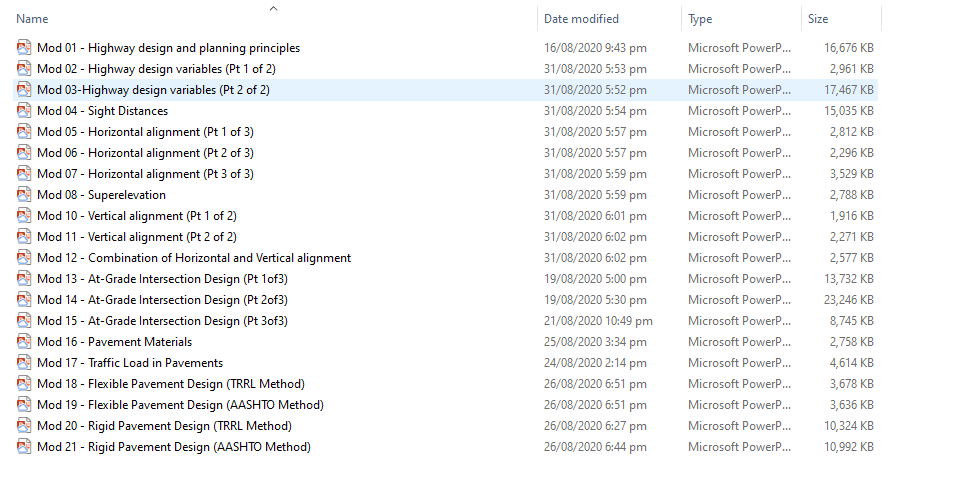956x502 pixels.
Task: Sort files by the Size column header
Action: click(x=818, y=19)
